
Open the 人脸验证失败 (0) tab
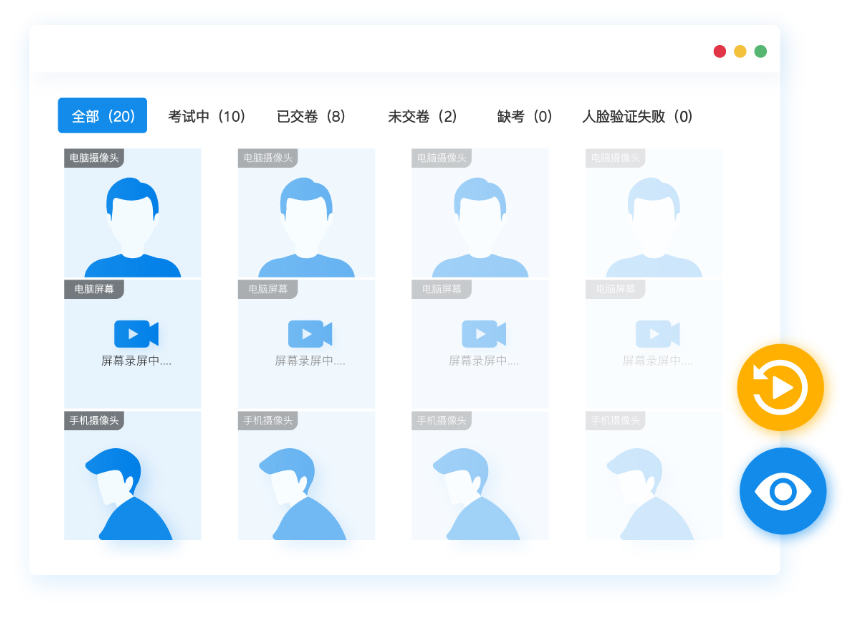coord(637,116)
